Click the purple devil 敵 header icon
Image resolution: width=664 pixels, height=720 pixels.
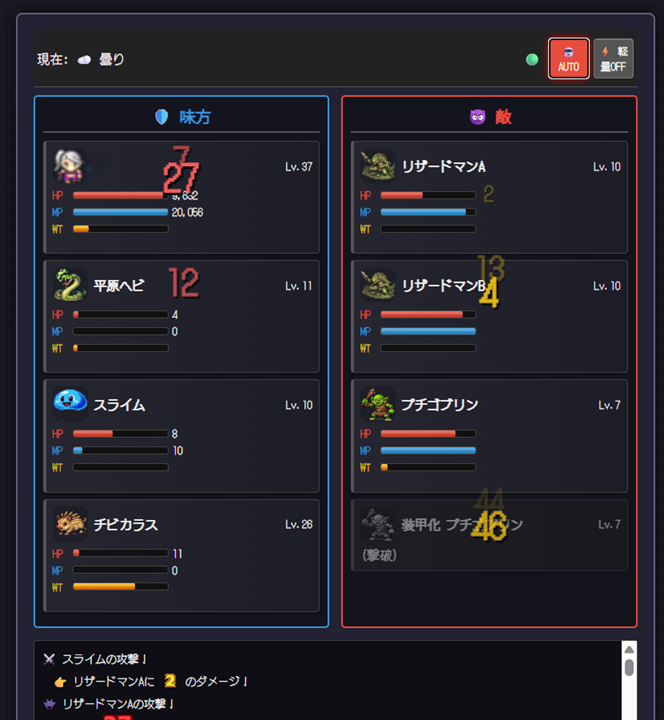click(478, 117)
